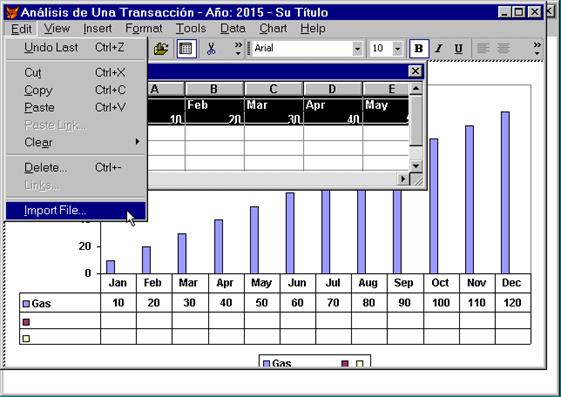This screenshot has height=397, width=561.
Task: Toggle the View Datasheet toolbar icon
Action: point(186,49)
